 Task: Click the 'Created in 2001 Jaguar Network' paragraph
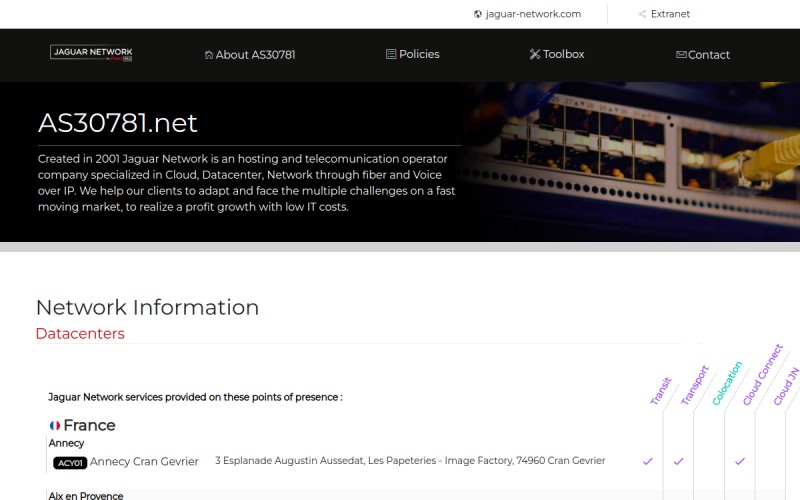tap(246, 183)
